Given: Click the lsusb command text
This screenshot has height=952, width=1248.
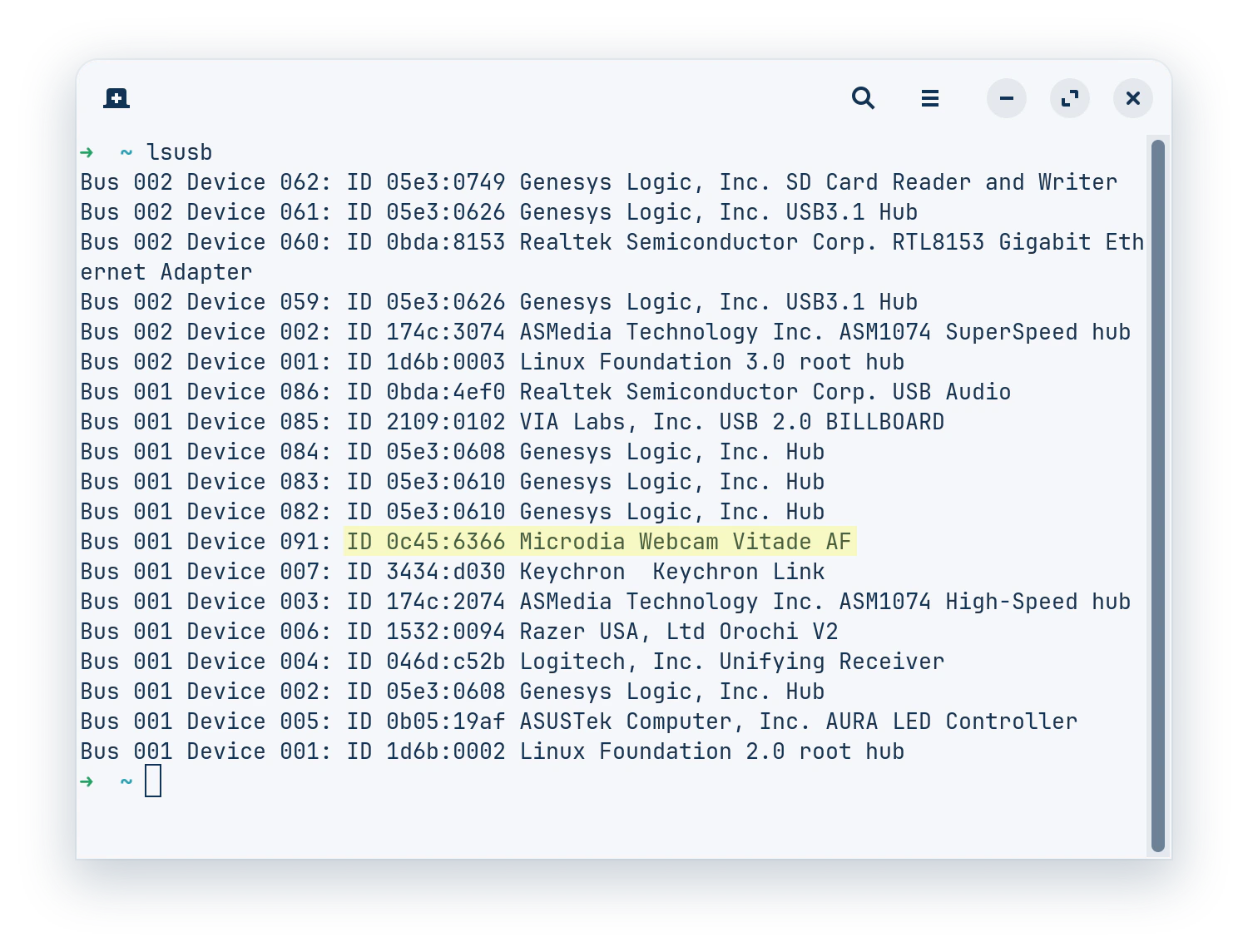Looking at the screenshot, I should point(180,152).
